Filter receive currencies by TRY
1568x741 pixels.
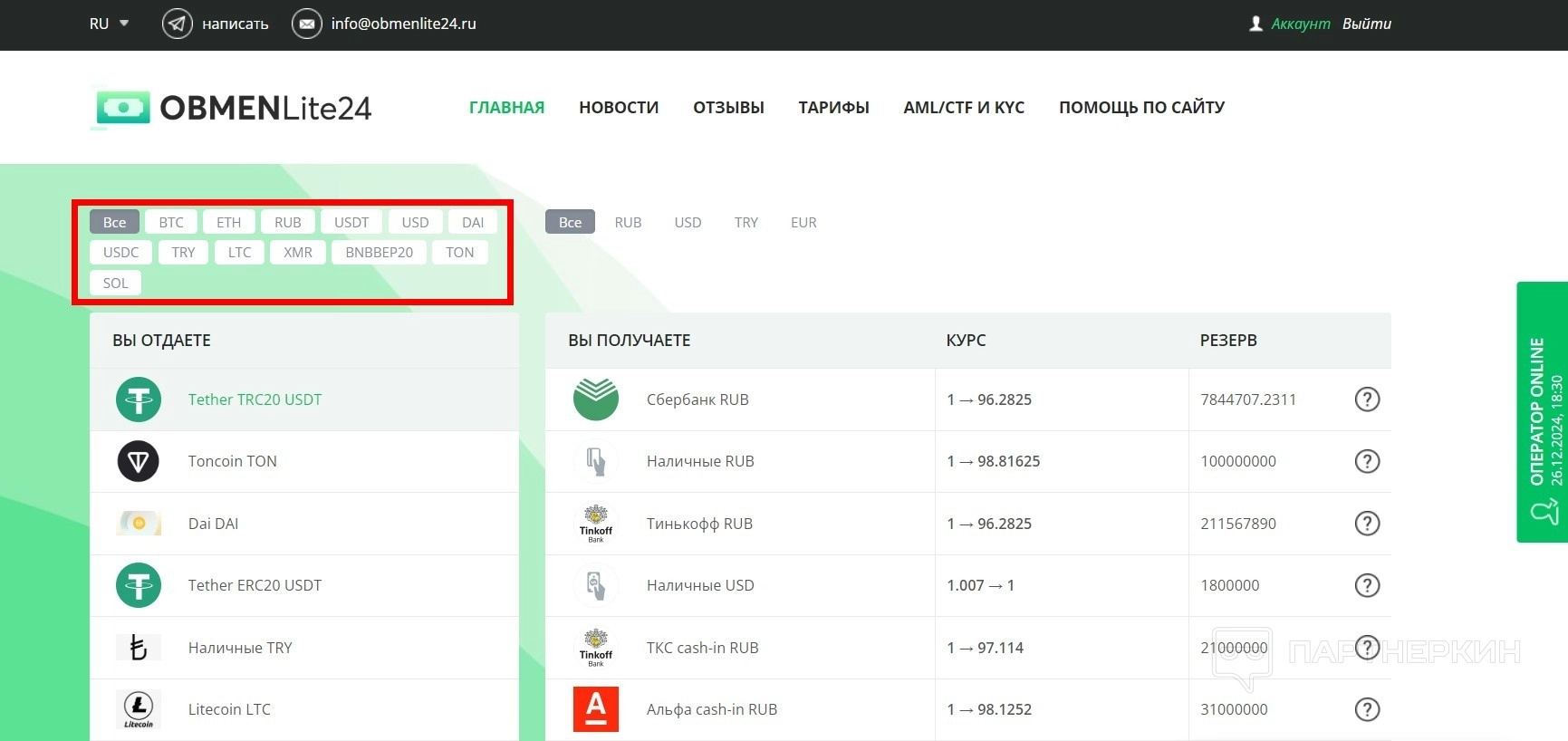pyautogui.click(x=746, y=222)
